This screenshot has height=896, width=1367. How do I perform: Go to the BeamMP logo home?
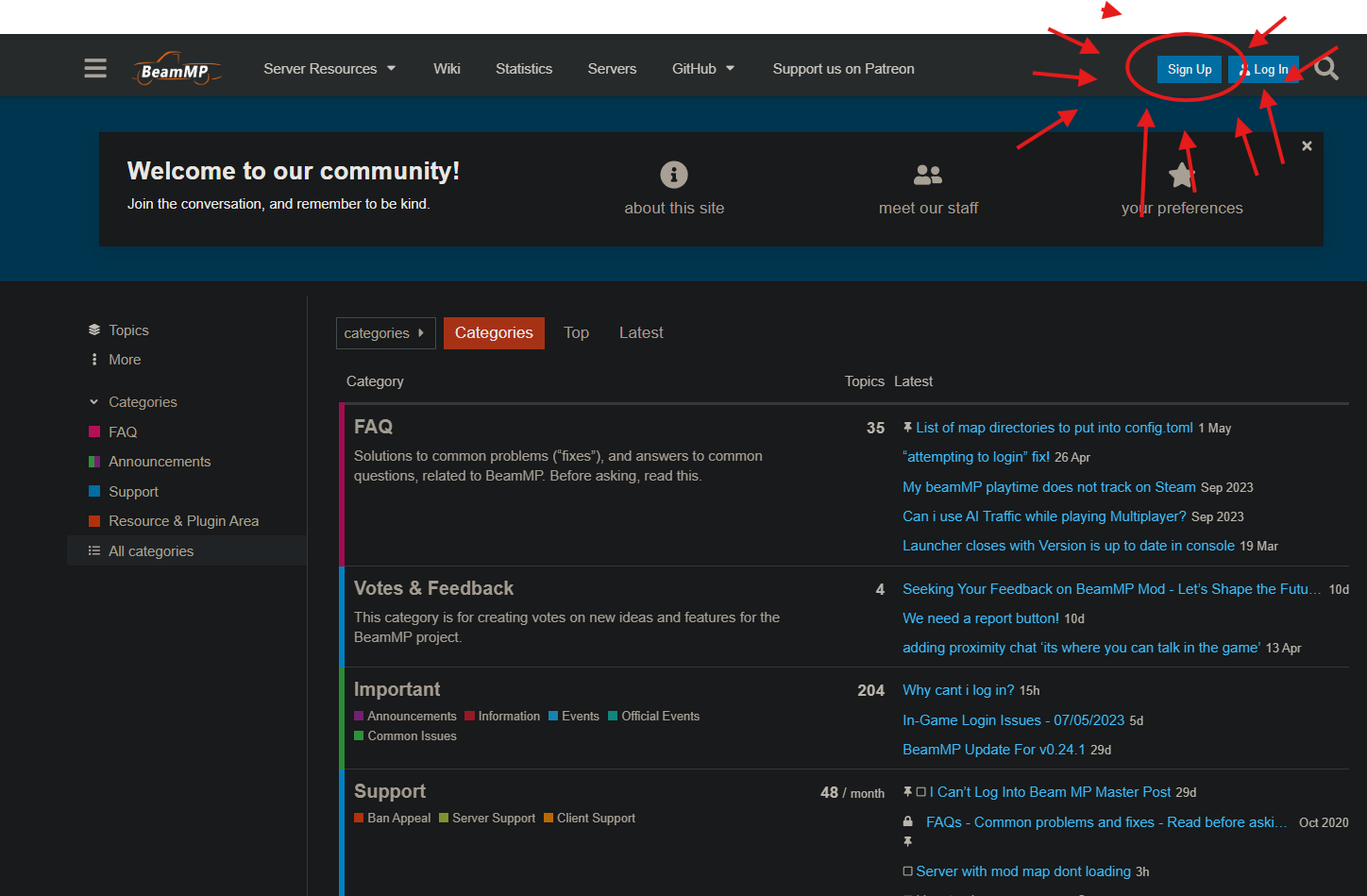tap(177, 69)
